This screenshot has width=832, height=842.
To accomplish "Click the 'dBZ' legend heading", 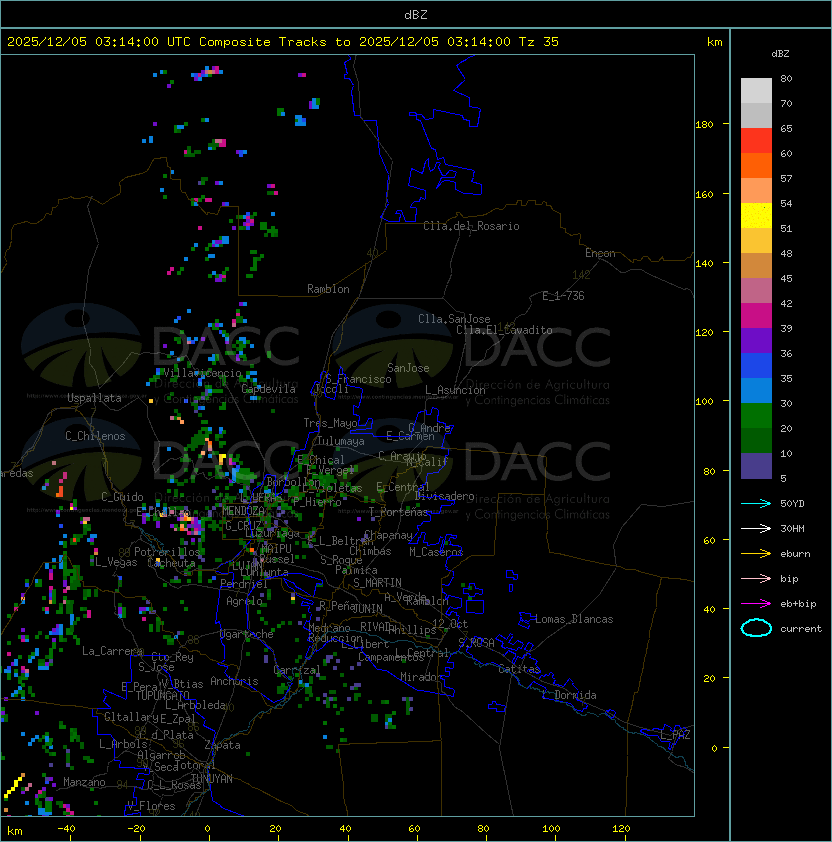I will tap(780, 54).
